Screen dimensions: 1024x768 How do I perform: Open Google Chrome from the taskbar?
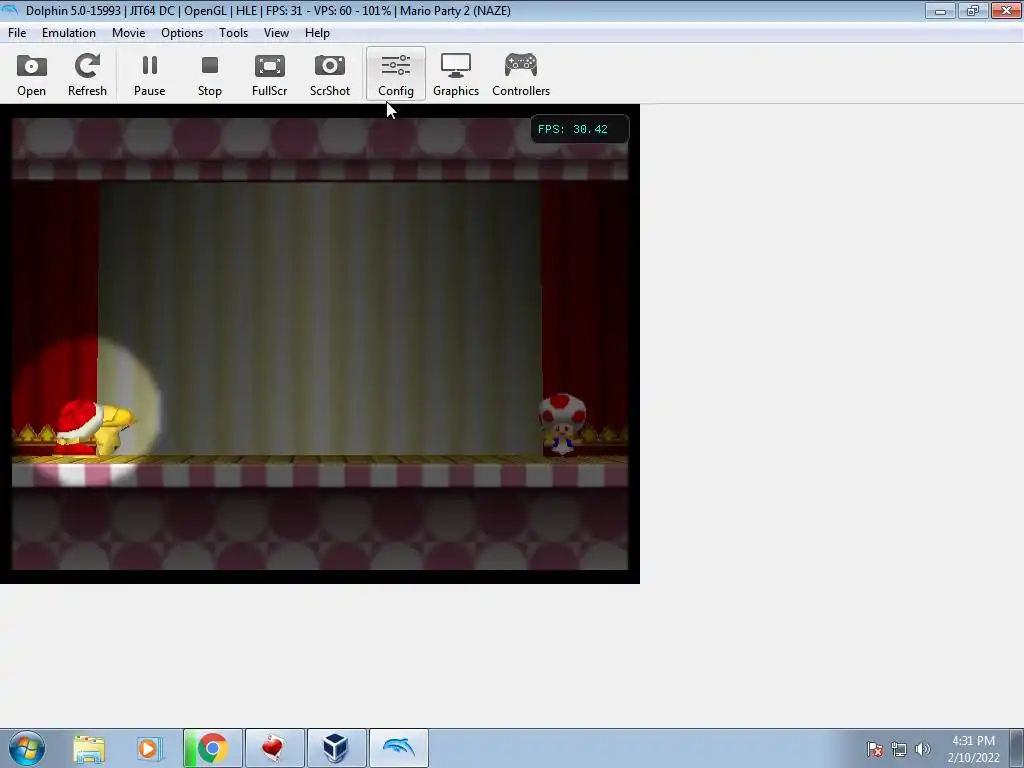212,748
